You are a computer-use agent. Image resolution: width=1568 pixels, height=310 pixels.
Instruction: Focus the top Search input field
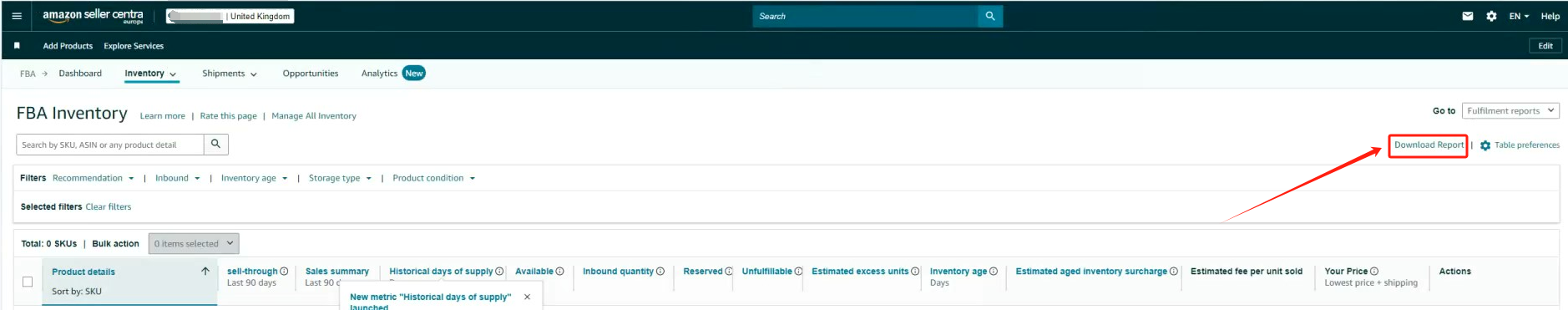point(866,16)
